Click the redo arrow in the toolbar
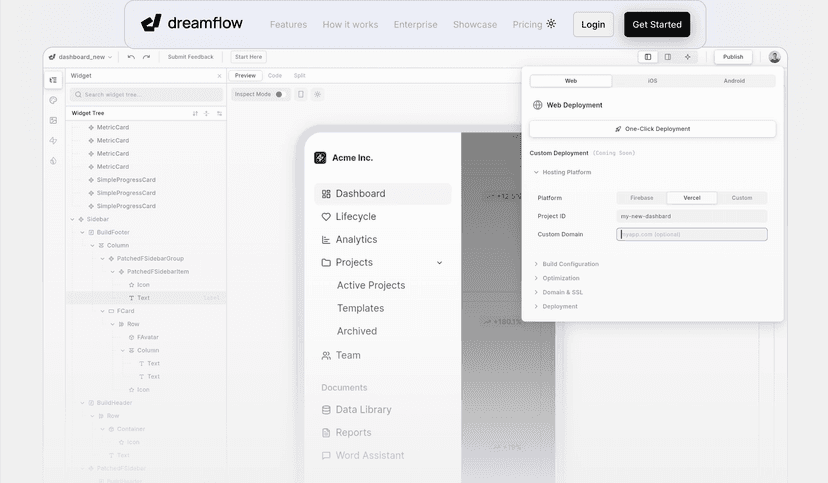 (x=146, y=57)
